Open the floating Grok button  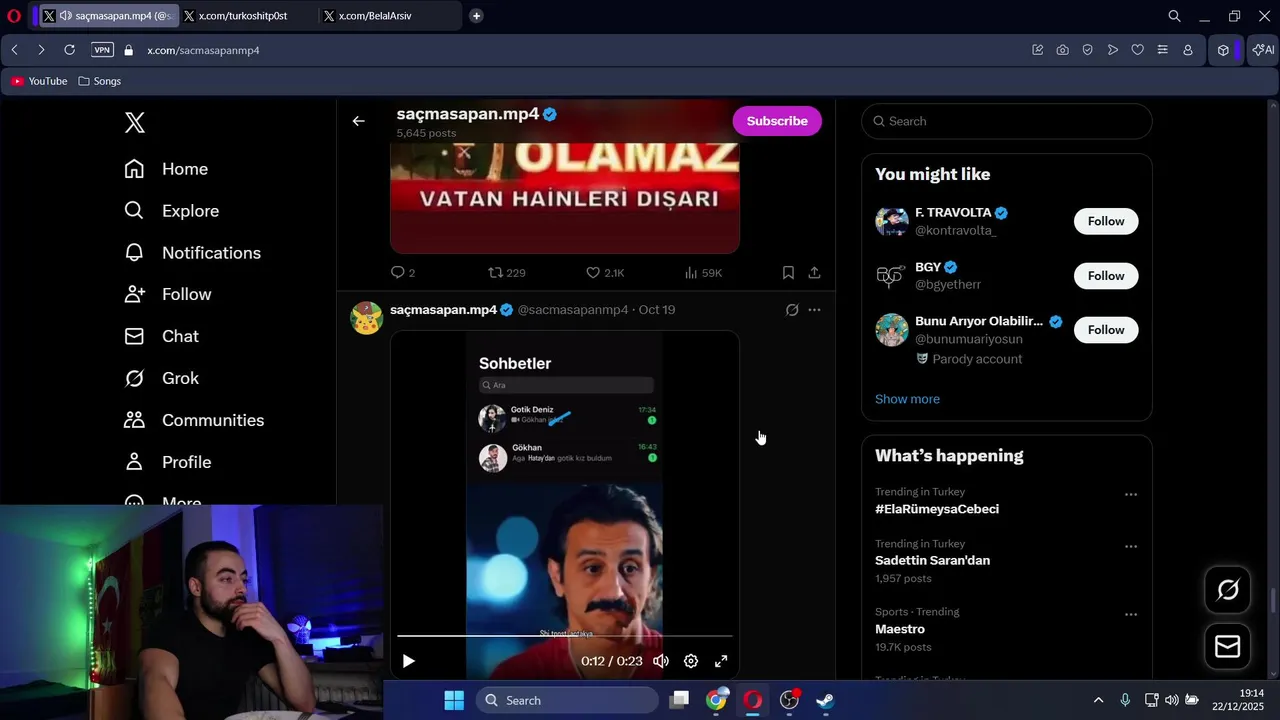[x=1228, y=590]
